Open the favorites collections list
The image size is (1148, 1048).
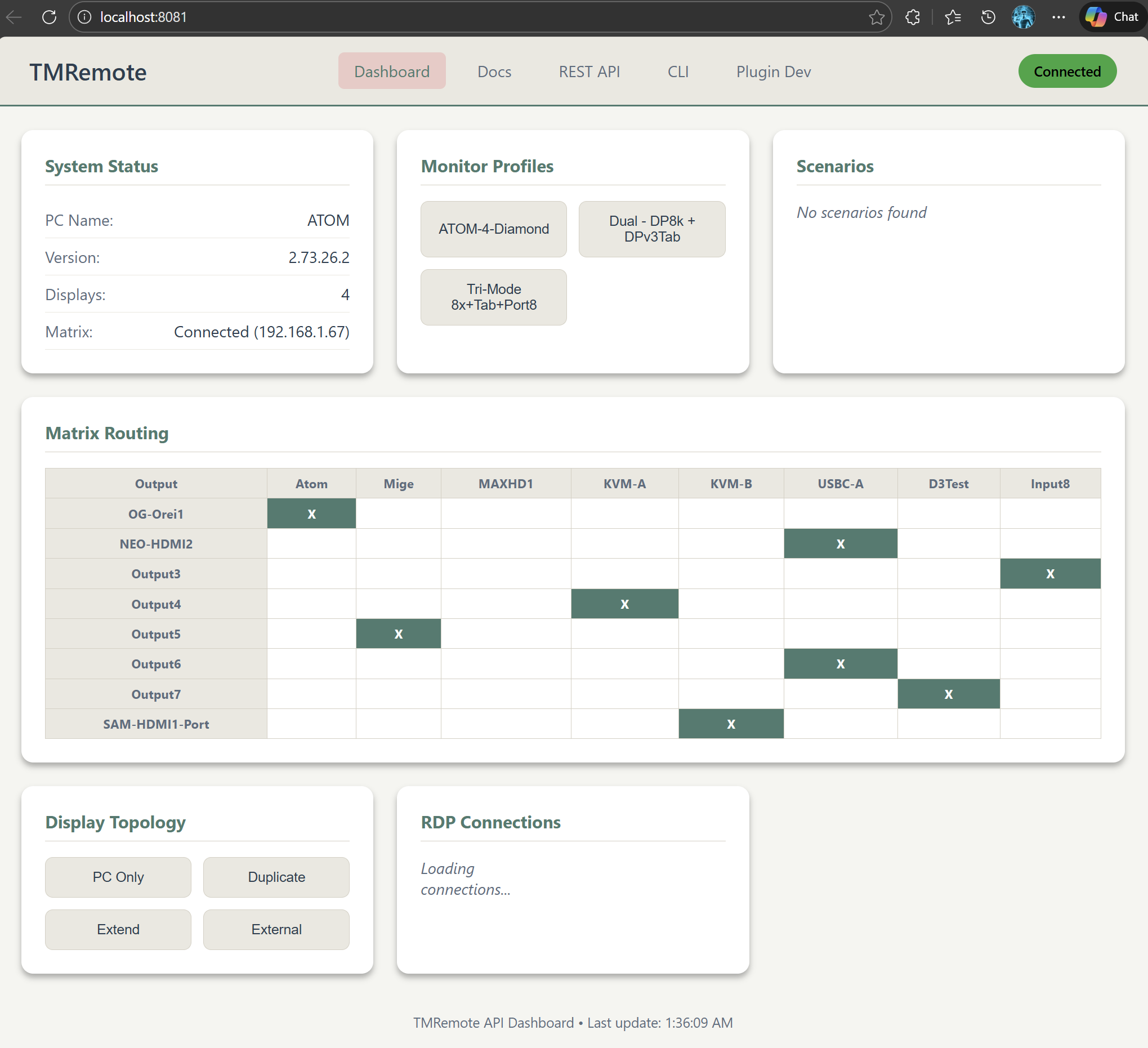953,17
